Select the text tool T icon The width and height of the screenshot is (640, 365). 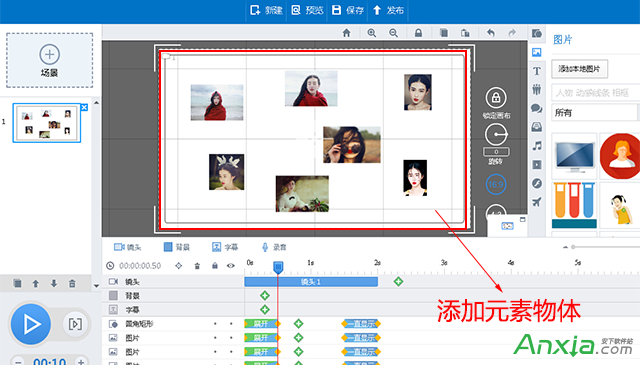point(537,71)
